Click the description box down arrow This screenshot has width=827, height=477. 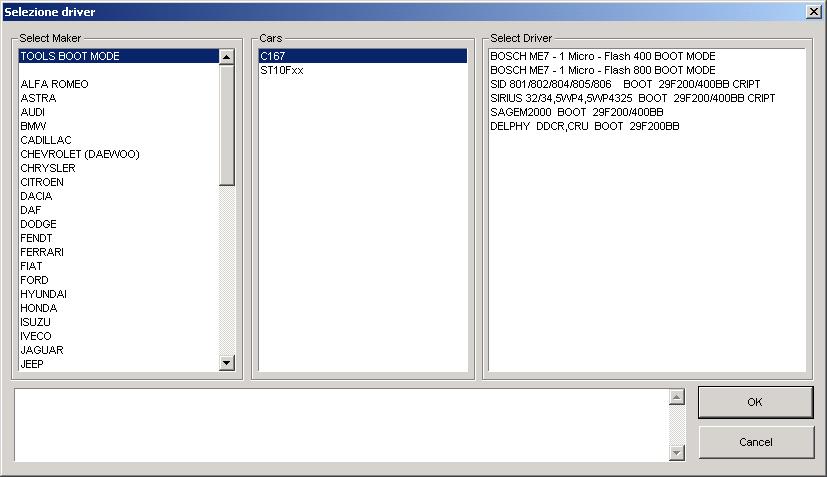pyautogui.click(x=677, y=453)
